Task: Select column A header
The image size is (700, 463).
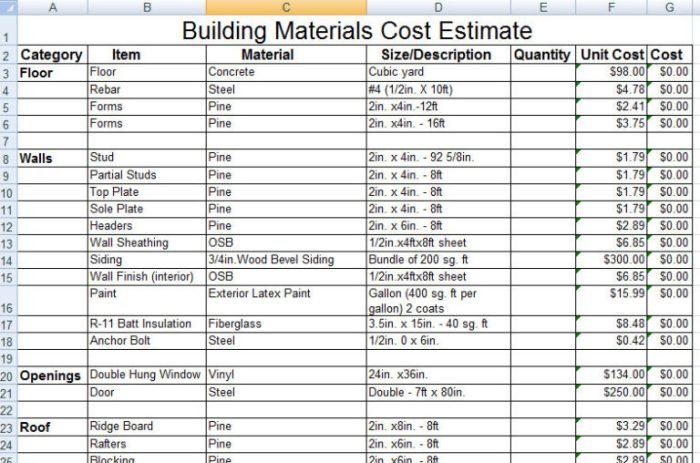Action: [53, 7]
